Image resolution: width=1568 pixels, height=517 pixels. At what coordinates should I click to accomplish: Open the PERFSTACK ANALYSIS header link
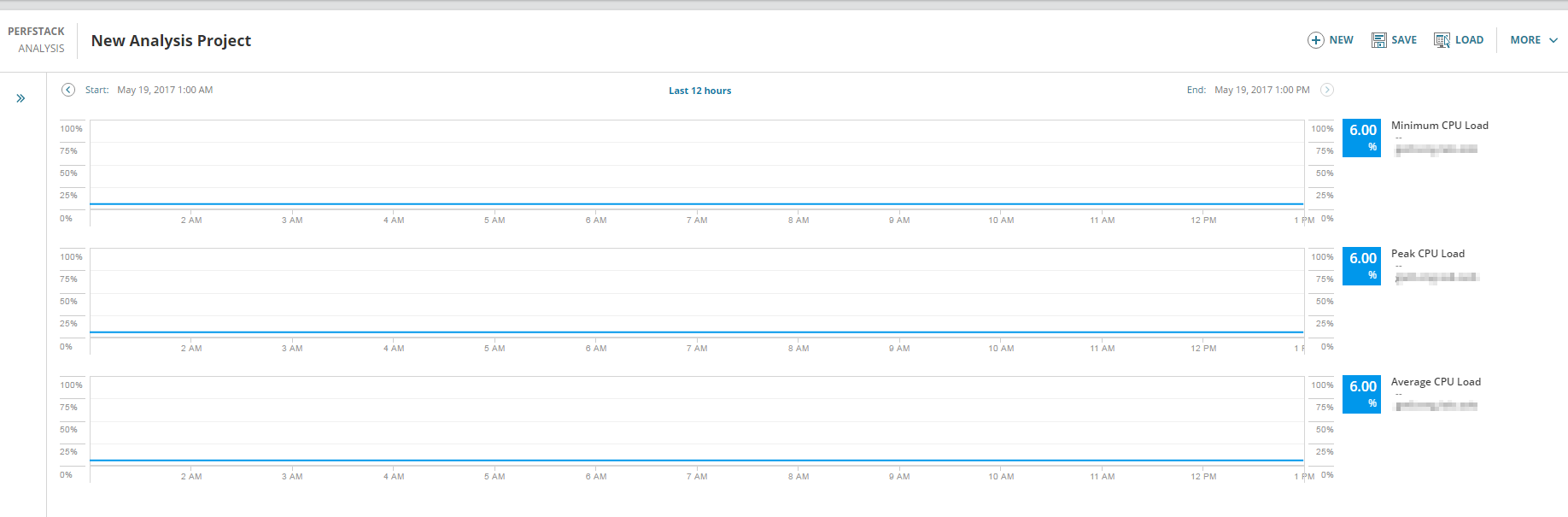tap(37, 40)
